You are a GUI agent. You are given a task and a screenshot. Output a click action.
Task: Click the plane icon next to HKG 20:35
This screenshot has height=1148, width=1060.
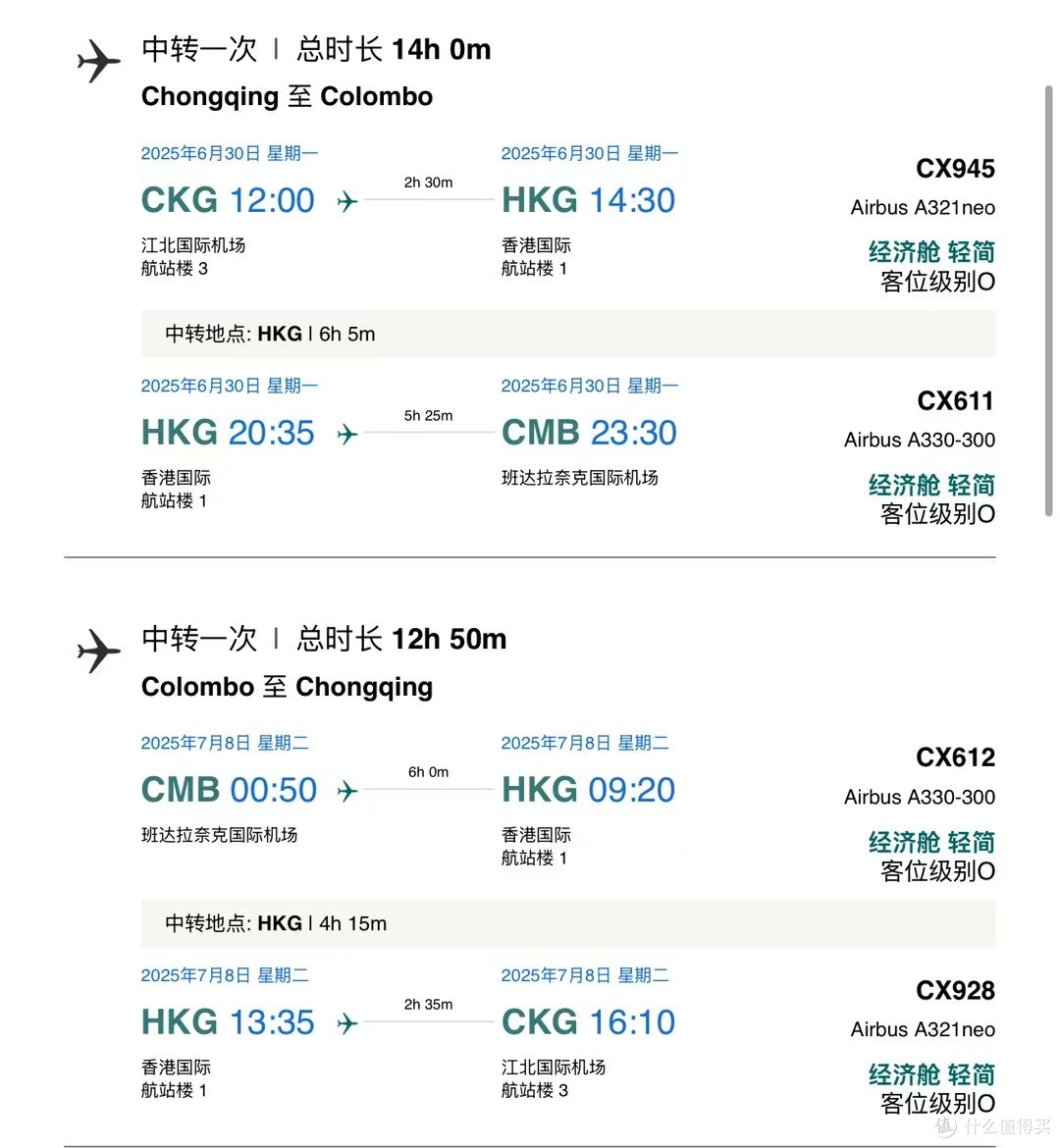click(x=345, y=433)
